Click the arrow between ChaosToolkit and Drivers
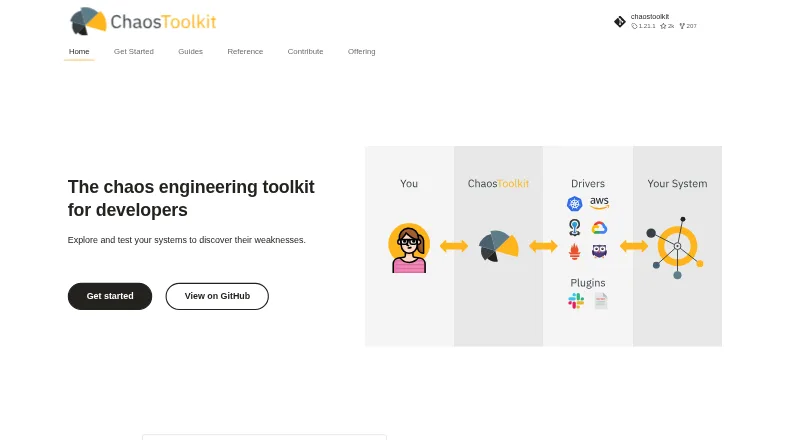Image resolution: width=800 pixels, height=440 pixels. pyautogui.click(x=543, y=246)
